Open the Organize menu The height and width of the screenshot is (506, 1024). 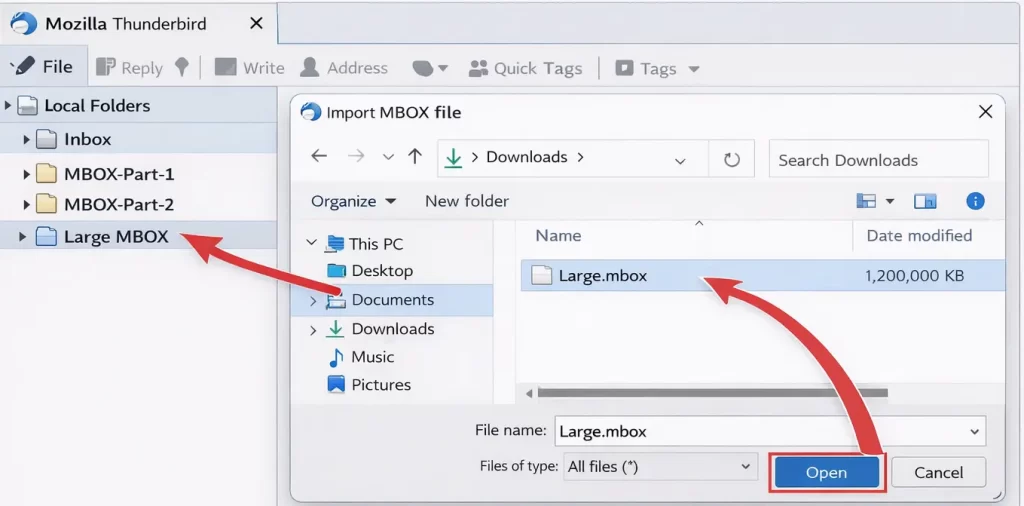coord(353,201)
